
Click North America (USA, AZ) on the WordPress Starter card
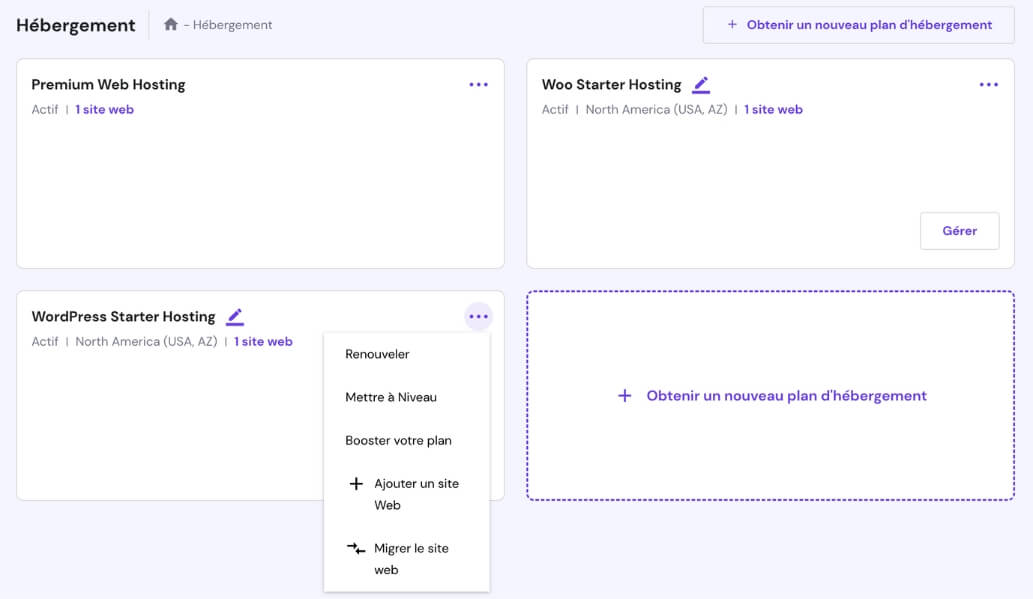(146, 341)
